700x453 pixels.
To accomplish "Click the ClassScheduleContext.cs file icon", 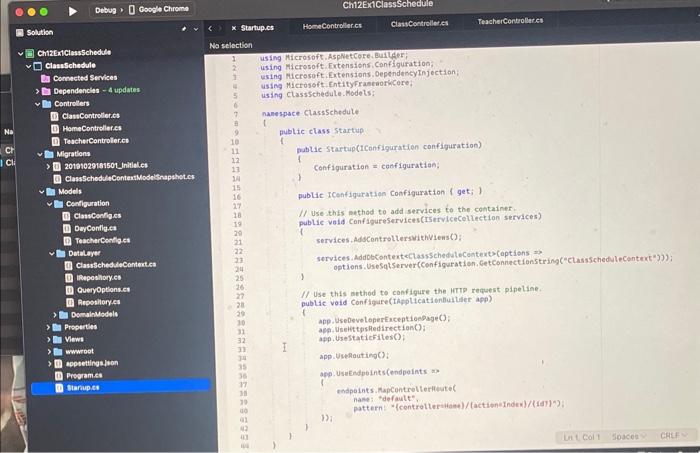I will point(68,266).
